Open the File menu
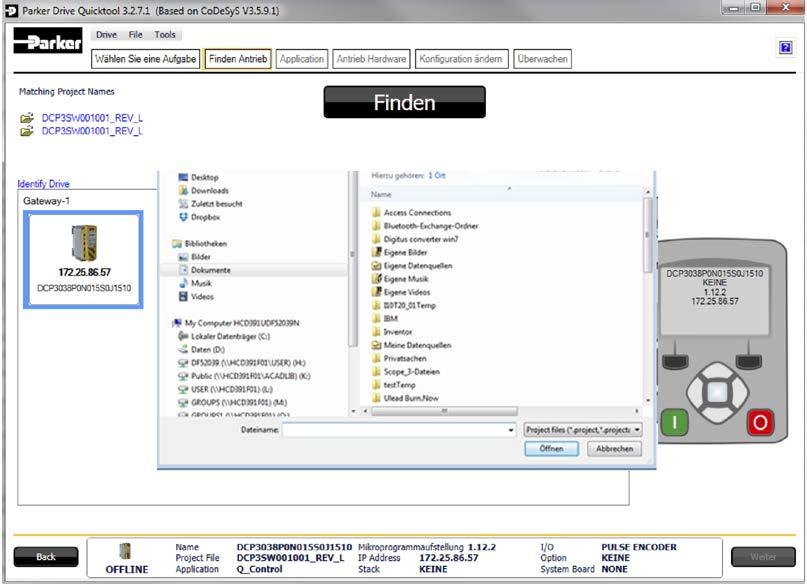 [135, 34]
